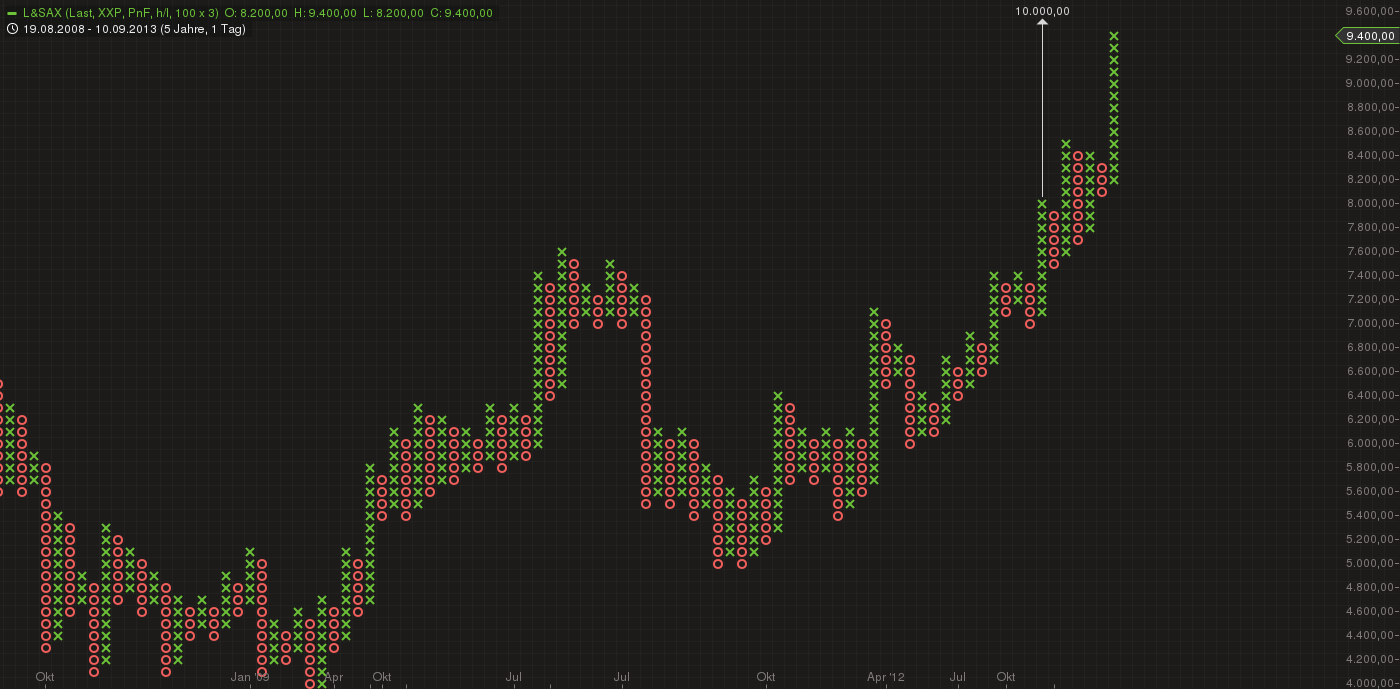This screenshot has height=689, width=1400.
Task: Select the Jan '09 marker on time axis
Action: 250,677
